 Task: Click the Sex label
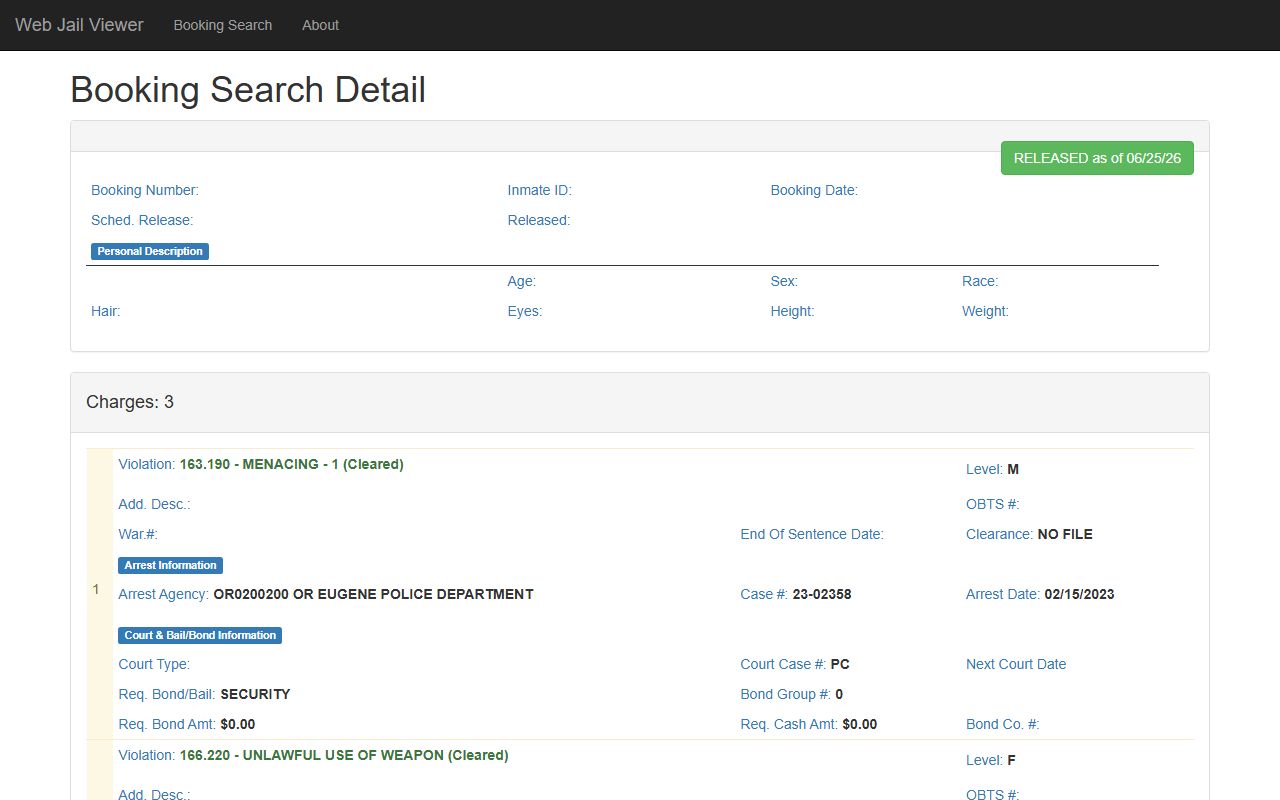pos(784,281)
